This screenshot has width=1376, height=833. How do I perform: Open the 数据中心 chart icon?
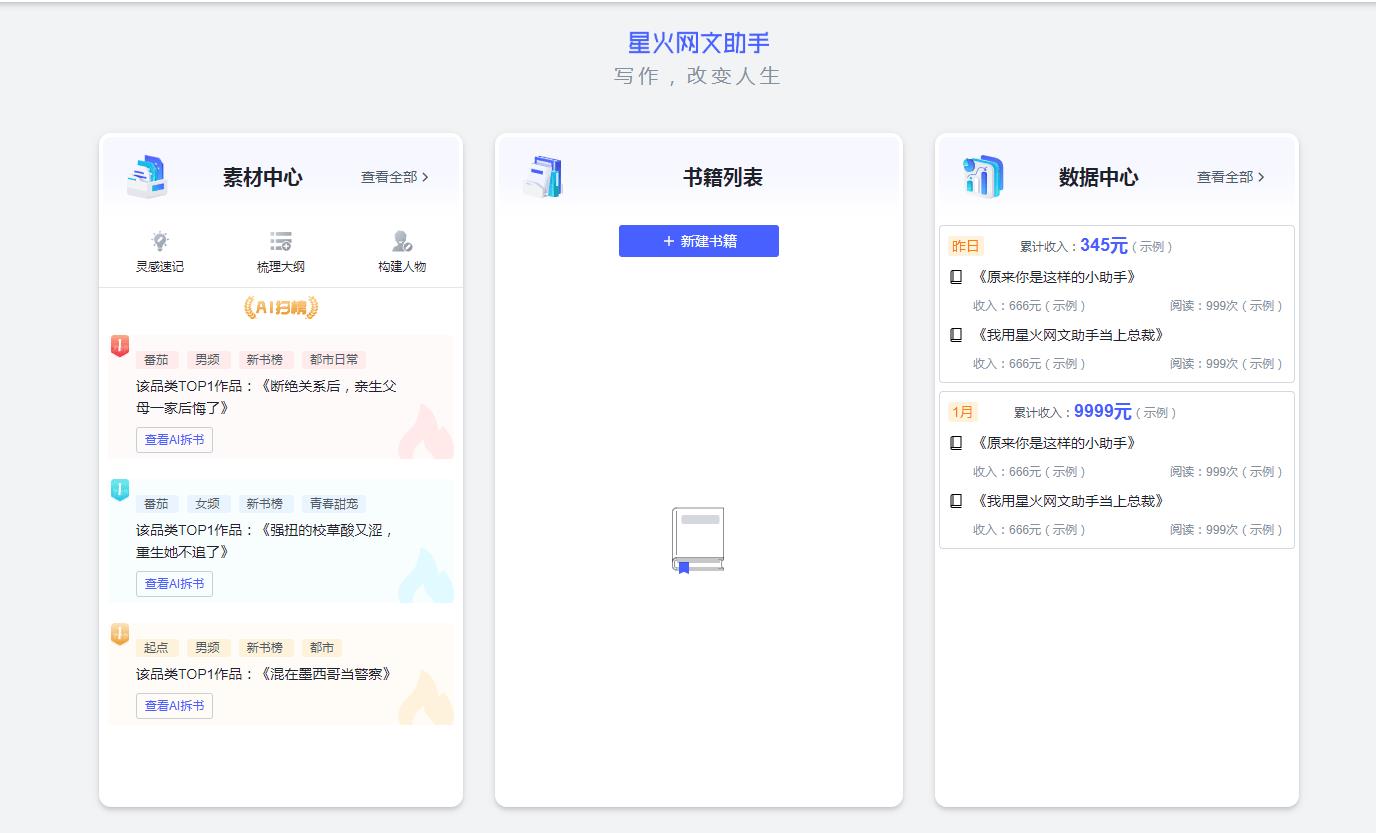981,175
